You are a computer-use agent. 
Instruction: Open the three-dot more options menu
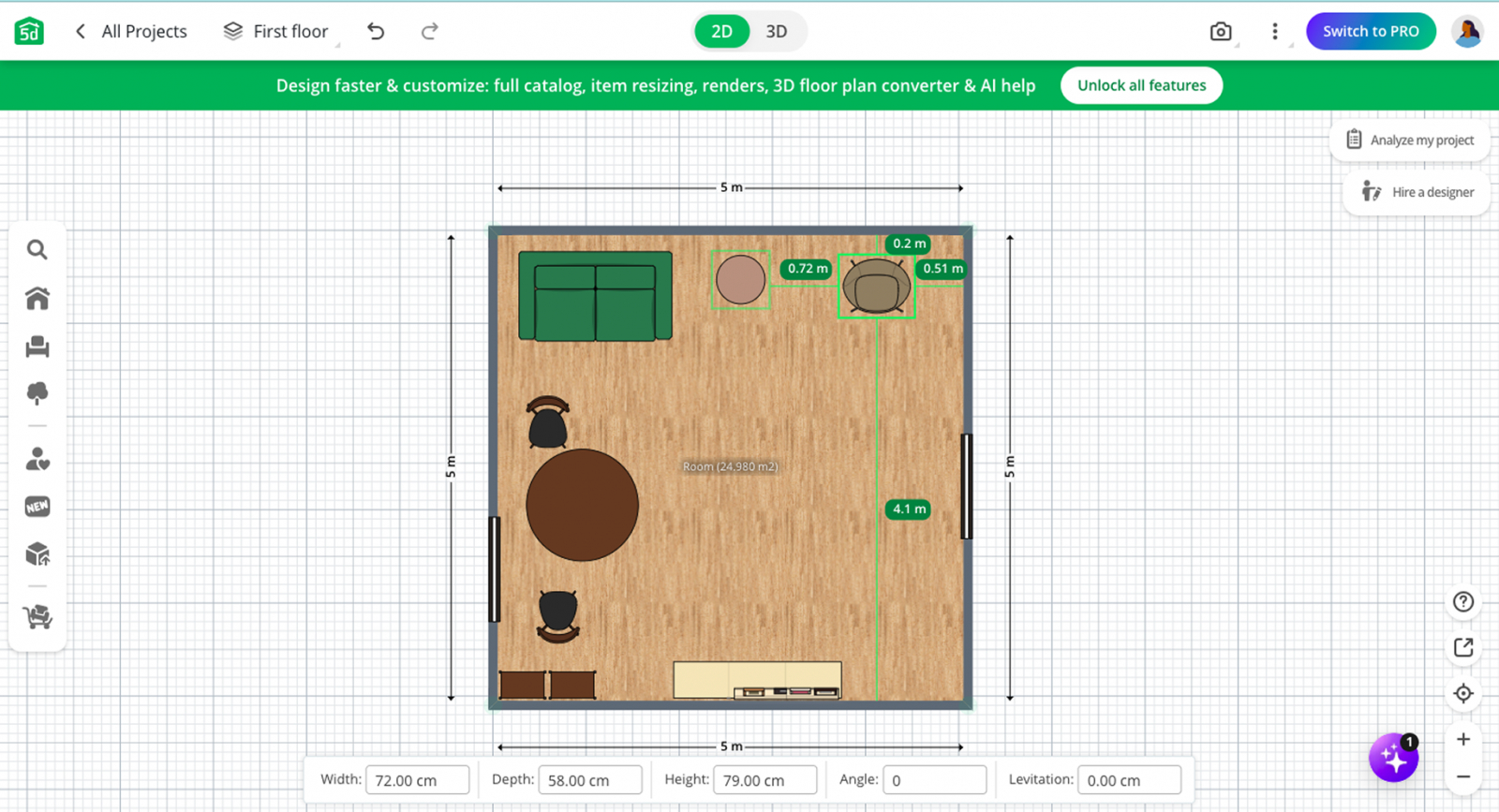click(x=1274, y=32)
